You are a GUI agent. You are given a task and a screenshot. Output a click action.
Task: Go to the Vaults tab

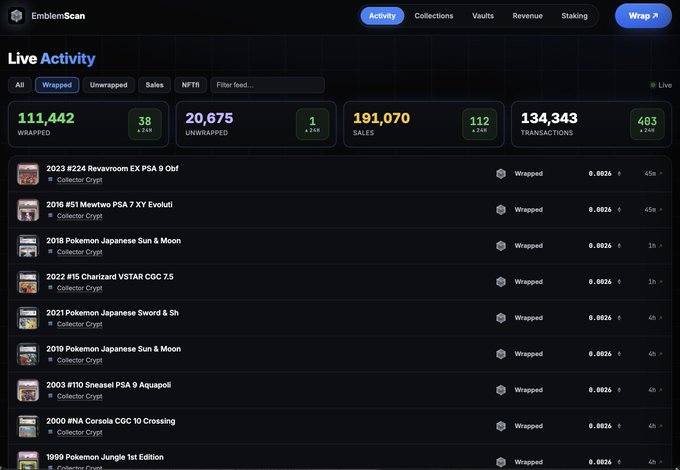point(483,16)
